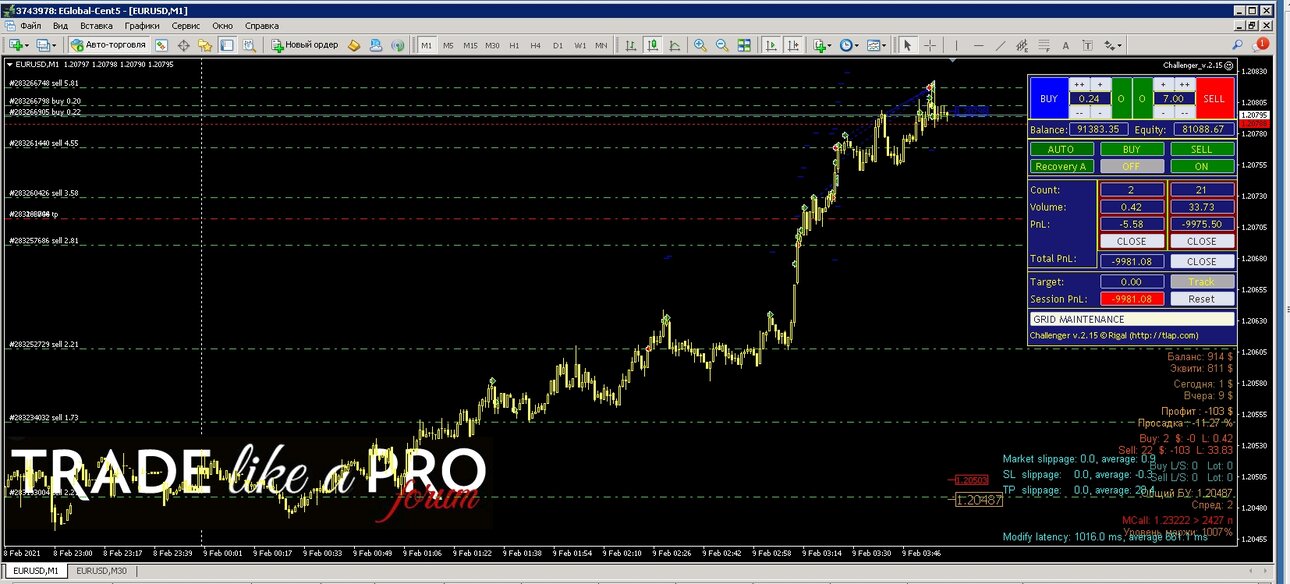Image resolution: width=1290 pixels, height=584 pixels.
Task: Open the Navigator star-folder icon
Action: coord(205,45)
